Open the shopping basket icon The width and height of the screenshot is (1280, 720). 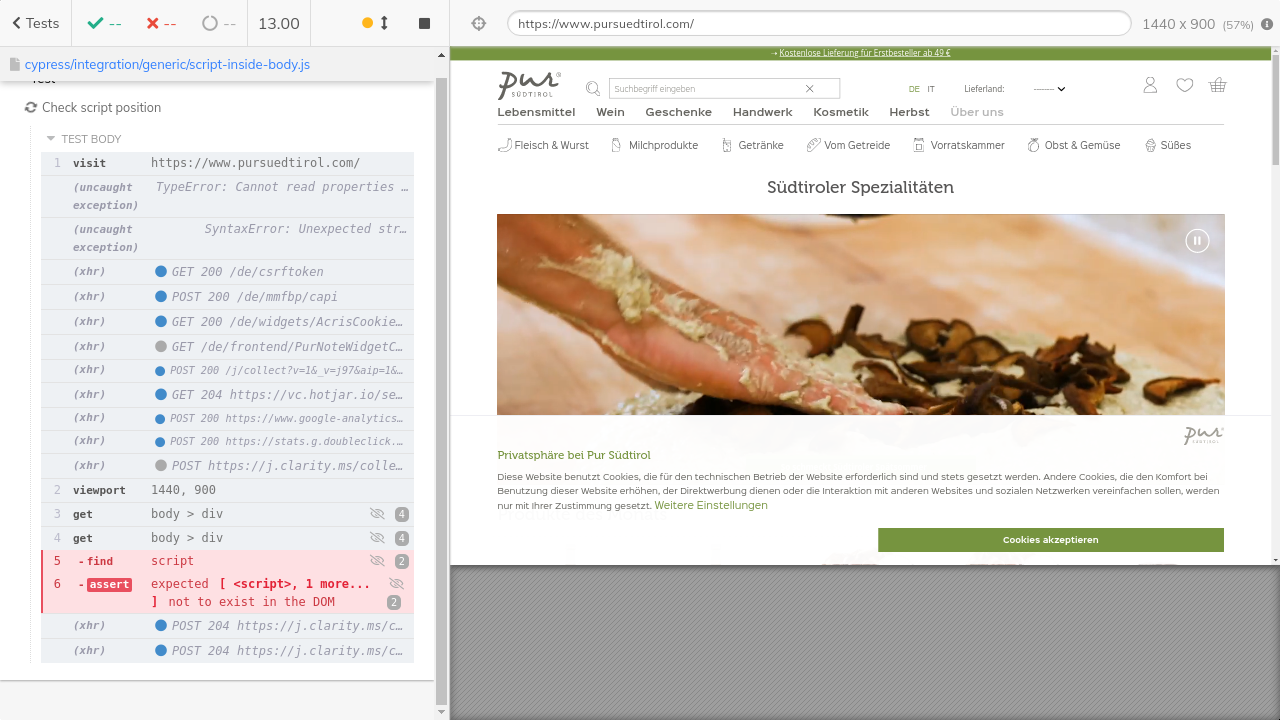[1217, 86]
